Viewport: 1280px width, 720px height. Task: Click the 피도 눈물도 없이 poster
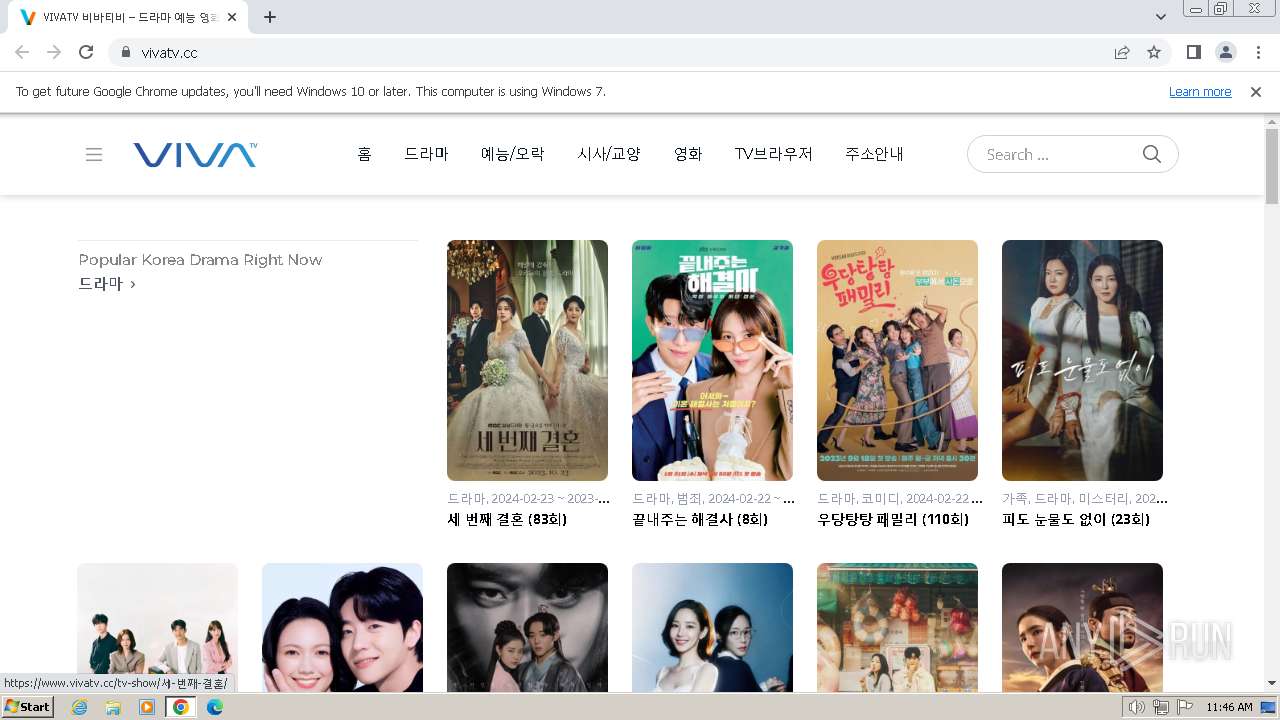coord(1082,360)
